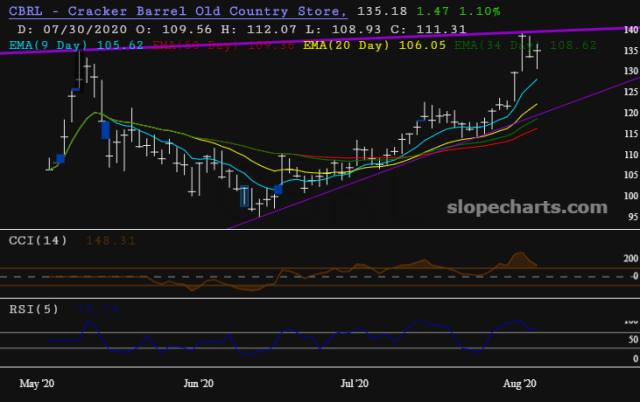Click the Jun '20 date axis label
This screenshot has height=402, width=640.
(199, 383)
